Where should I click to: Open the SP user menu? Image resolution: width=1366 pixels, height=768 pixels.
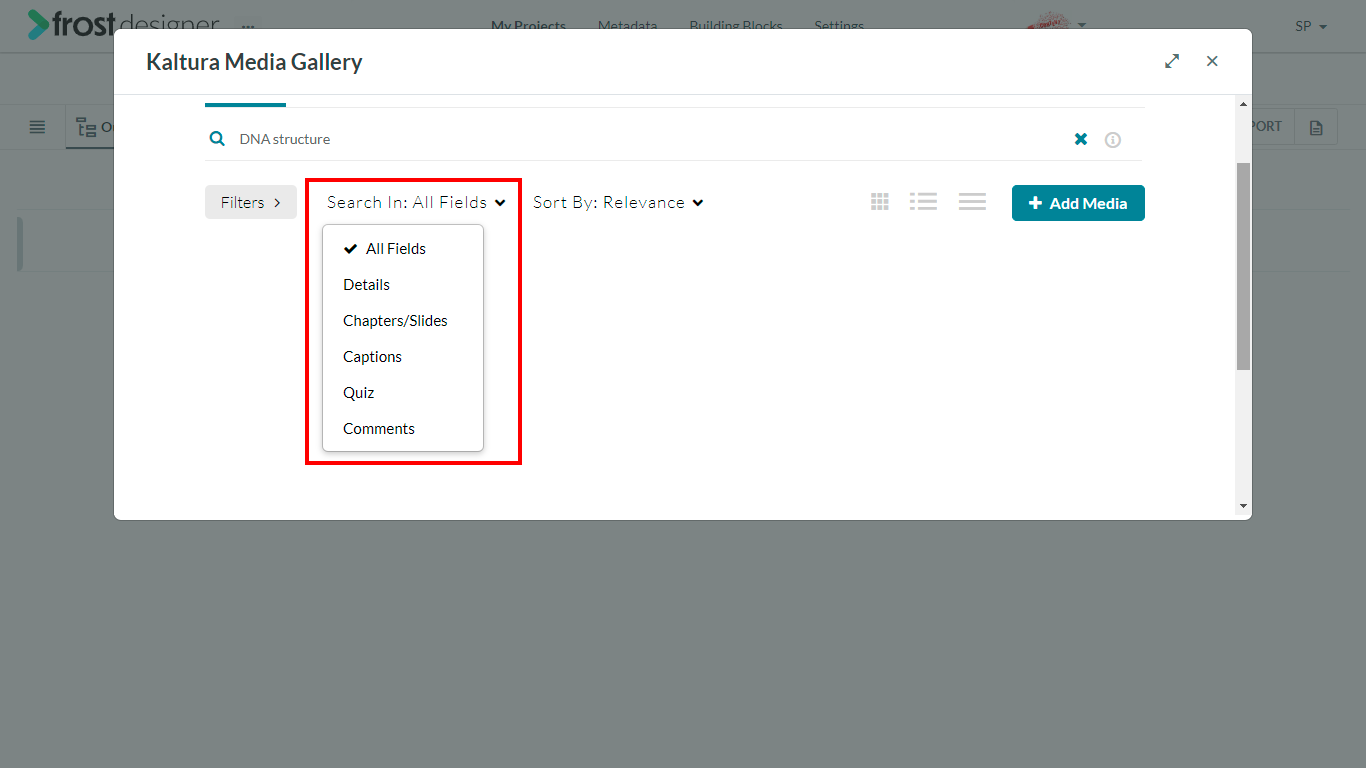pyautogui.click(x=1311, y=27)
